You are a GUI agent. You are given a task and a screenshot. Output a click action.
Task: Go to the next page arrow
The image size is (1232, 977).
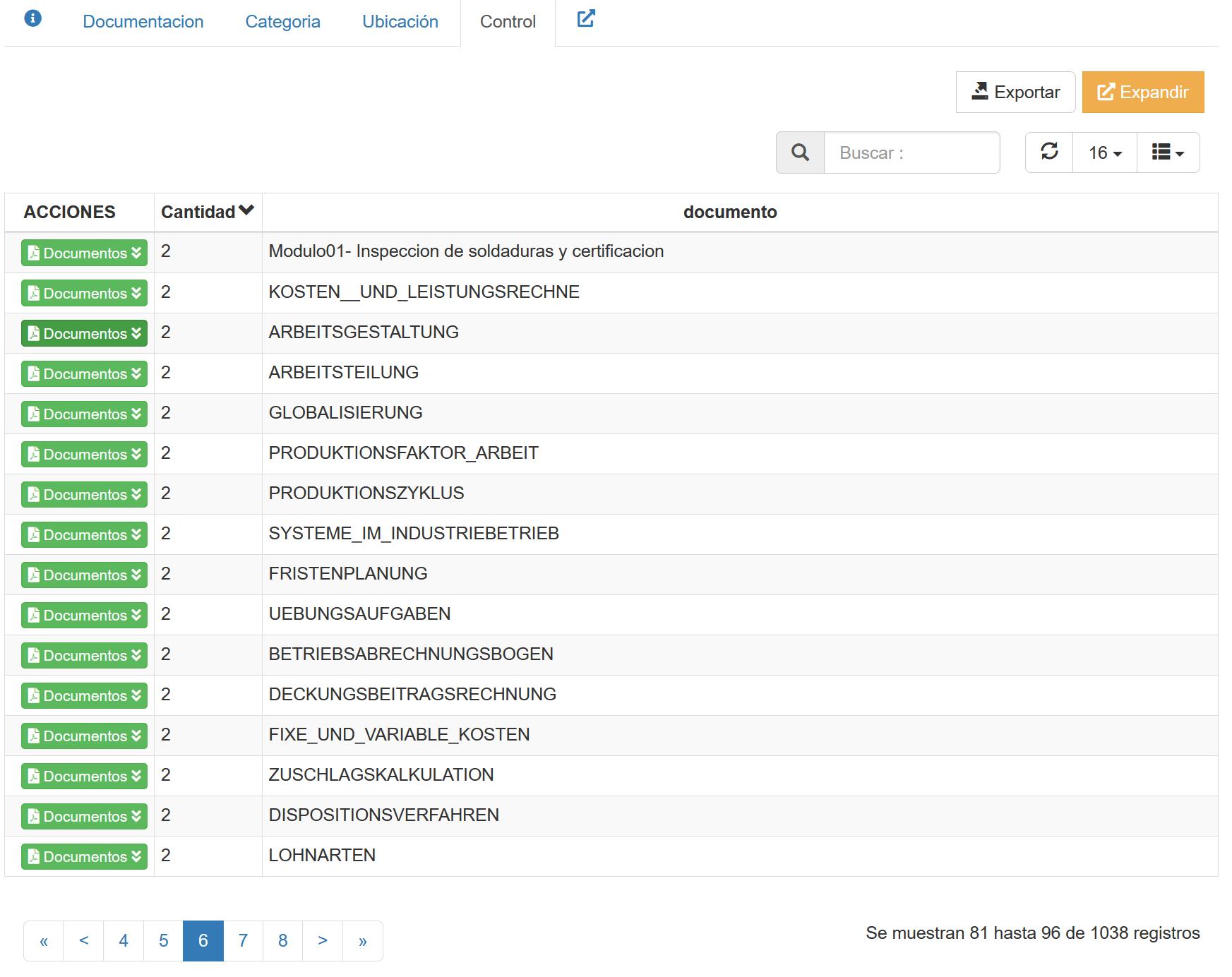tap(323, 941)
